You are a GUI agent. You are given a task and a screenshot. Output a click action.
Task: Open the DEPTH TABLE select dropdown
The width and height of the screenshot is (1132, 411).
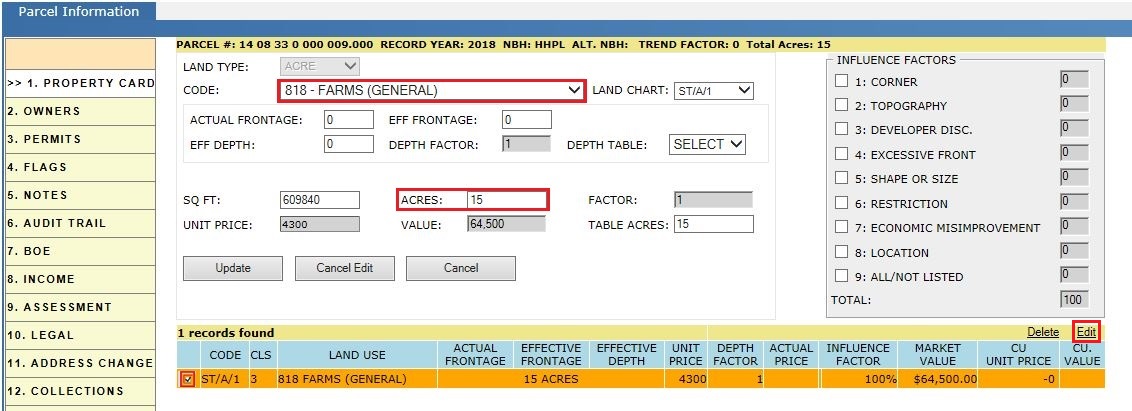708,144
